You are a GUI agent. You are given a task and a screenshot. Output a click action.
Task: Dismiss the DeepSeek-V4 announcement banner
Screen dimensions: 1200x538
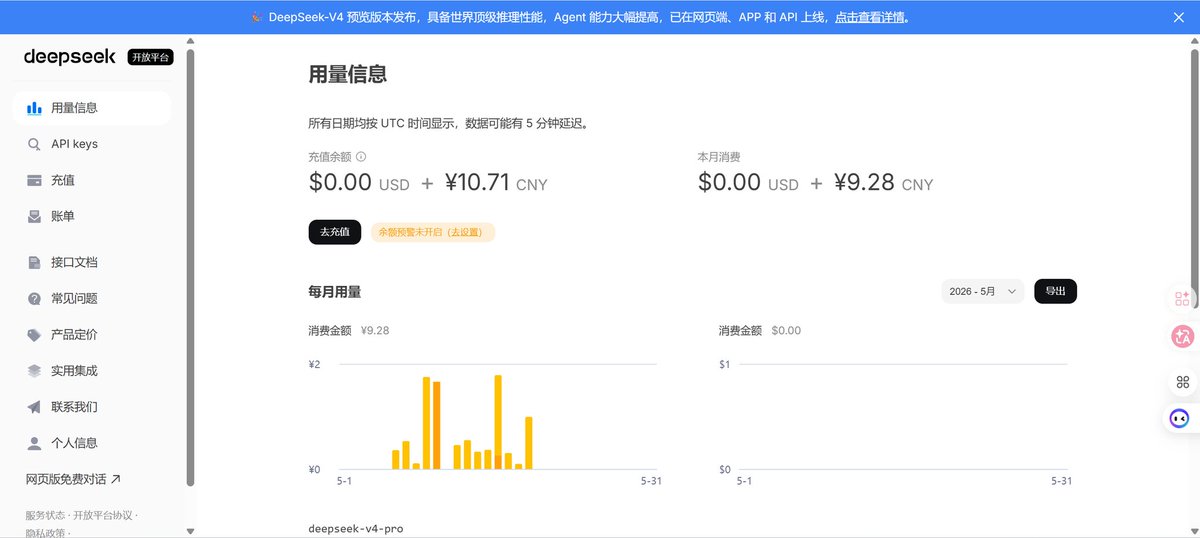pos(1178,17)
